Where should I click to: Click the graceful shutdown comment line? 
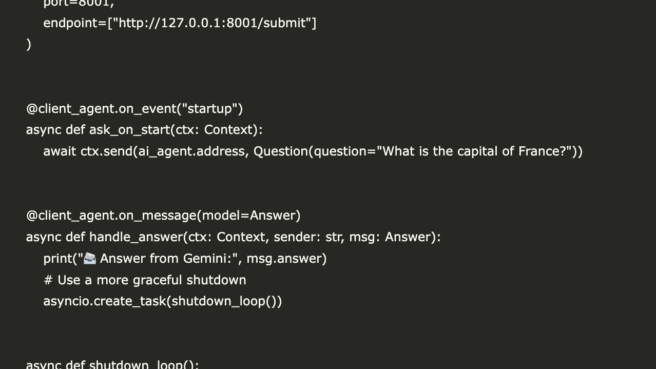[x=145, y=280]
